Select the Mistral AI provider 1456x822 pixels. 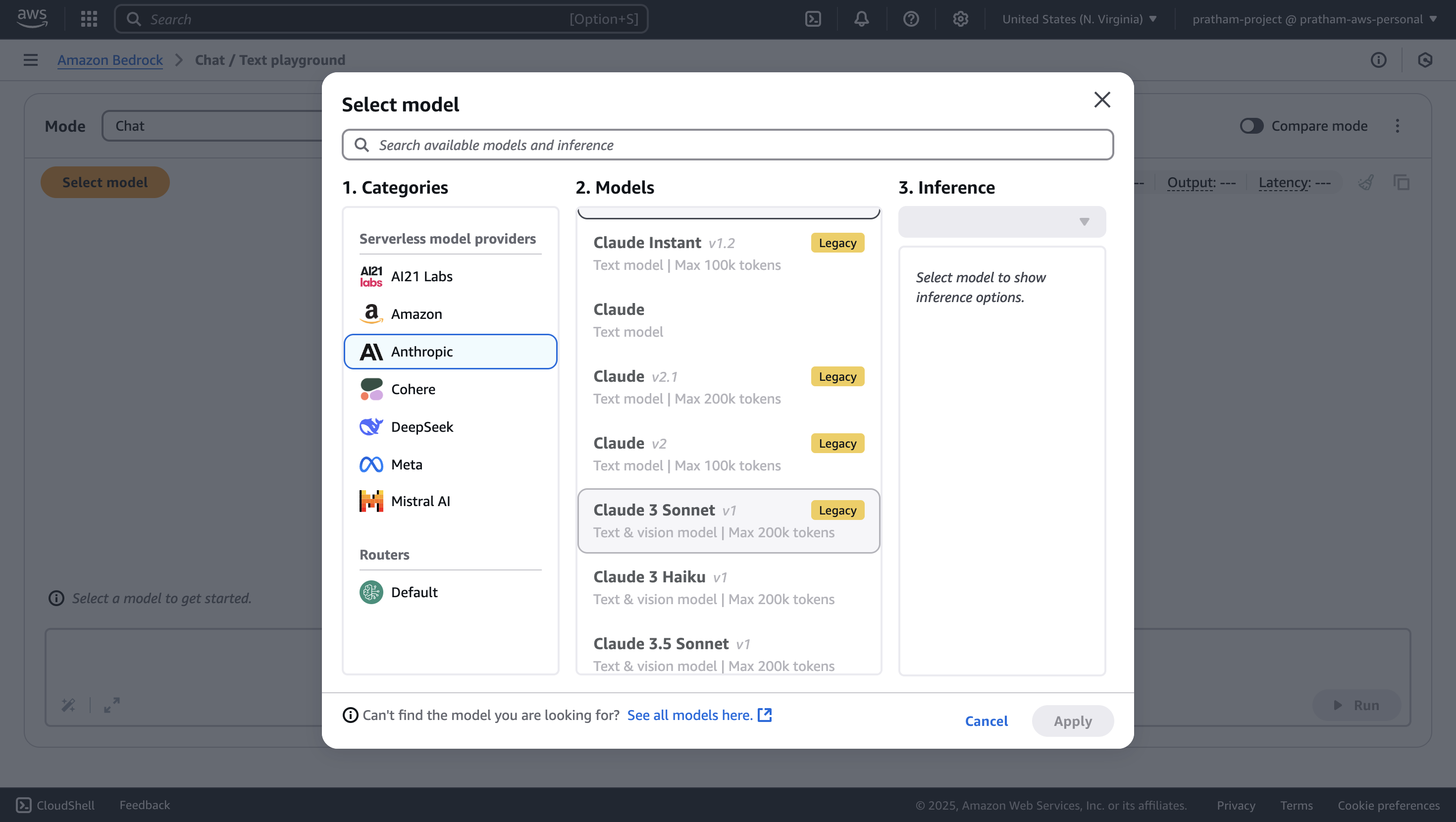[x=451, y=502]
